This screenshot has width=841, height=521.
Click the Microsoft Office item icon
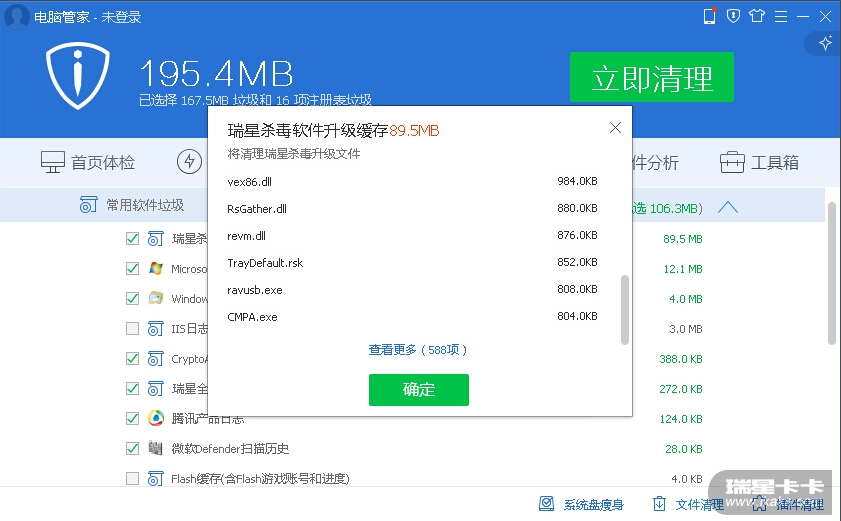click(156, 268)
